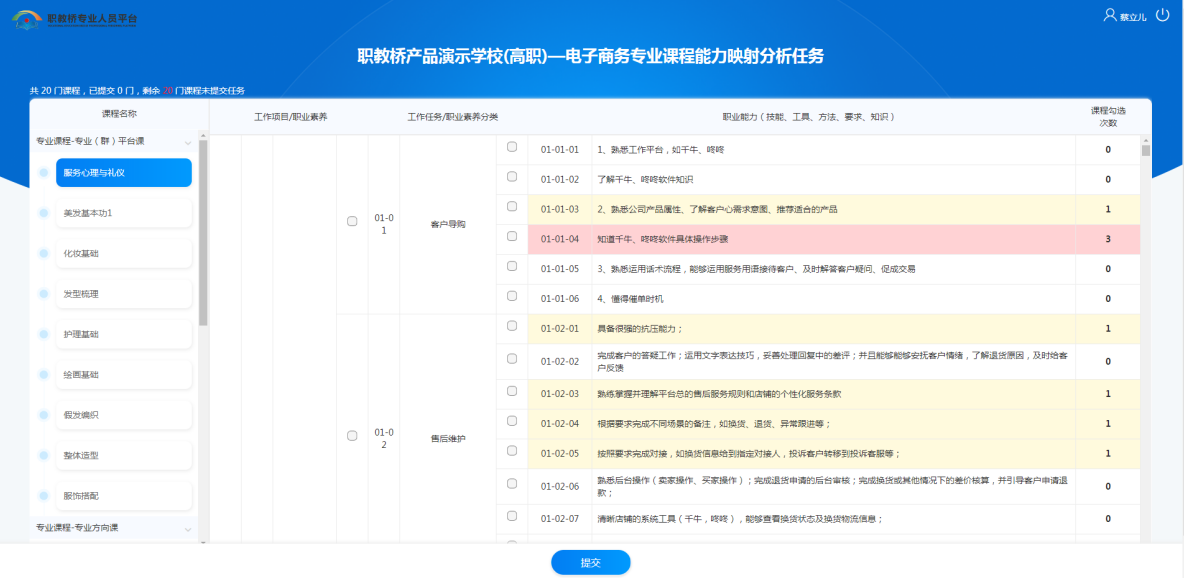Click the dot icon beside 服务心理与礼仪
This screenshot has height=578, width=1184.
[44, 172]
